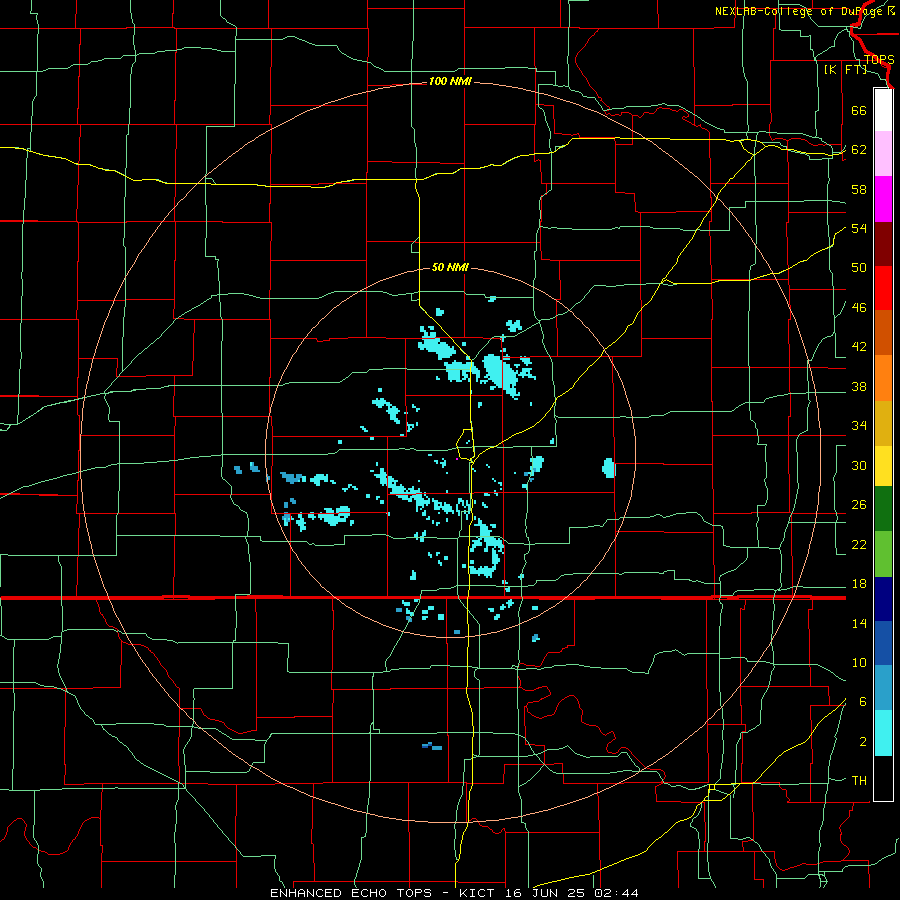Select the 50 tick label on the scale
This screenshot has width=900, height=900.
click(859, 268)
